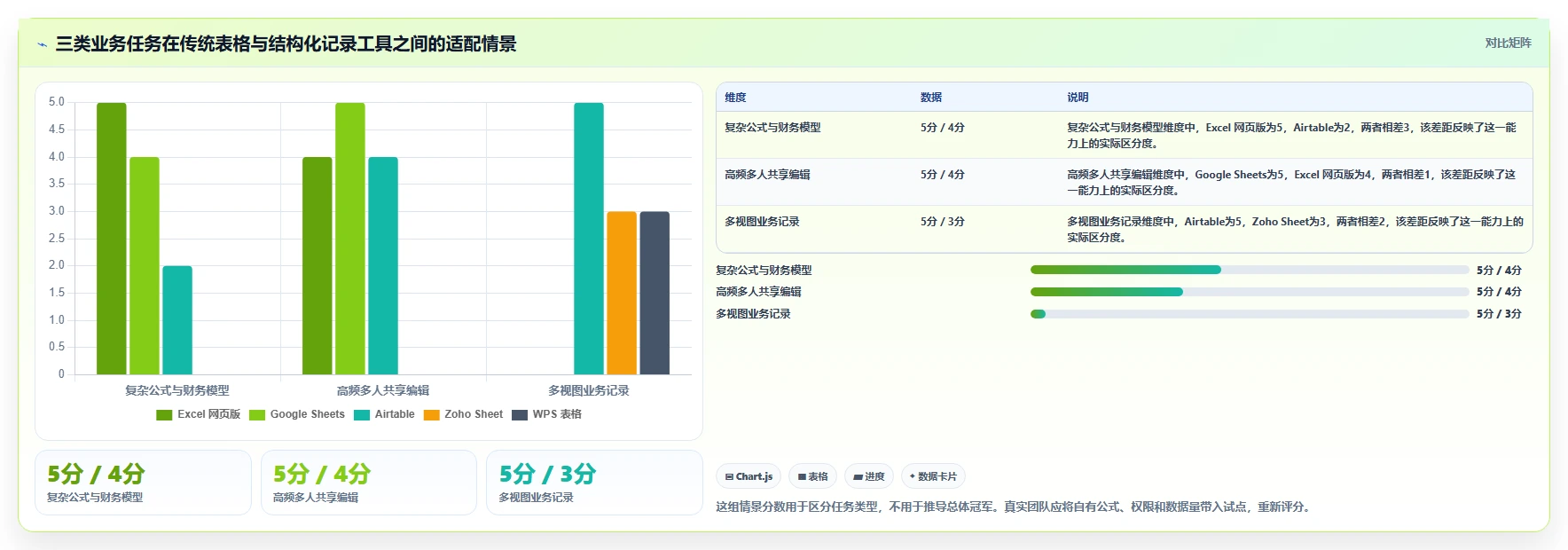Click the 表格 chip
The image size is (1568, 550).
[812, 476]
